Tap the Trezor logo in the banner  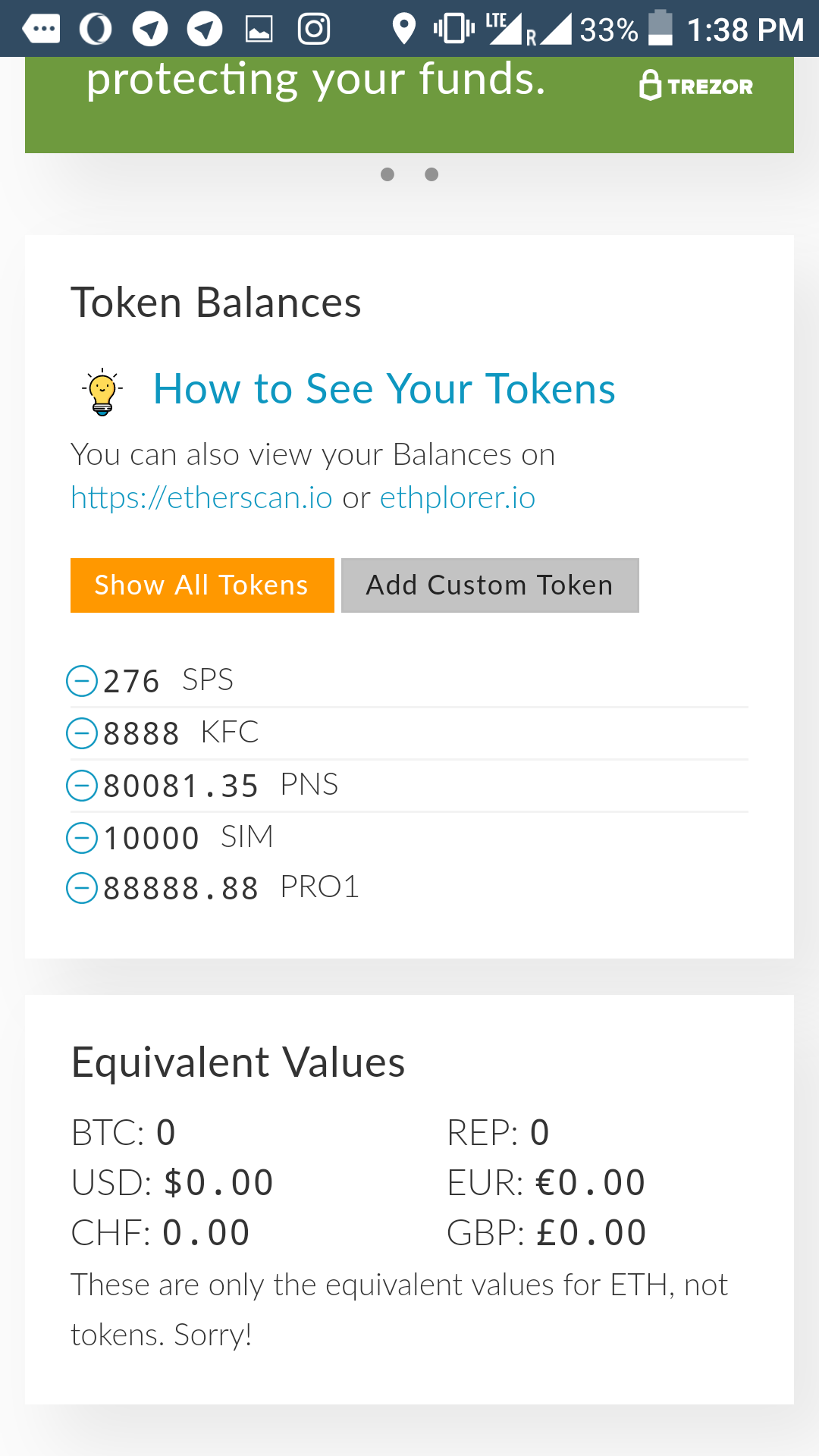pos(696,86)
